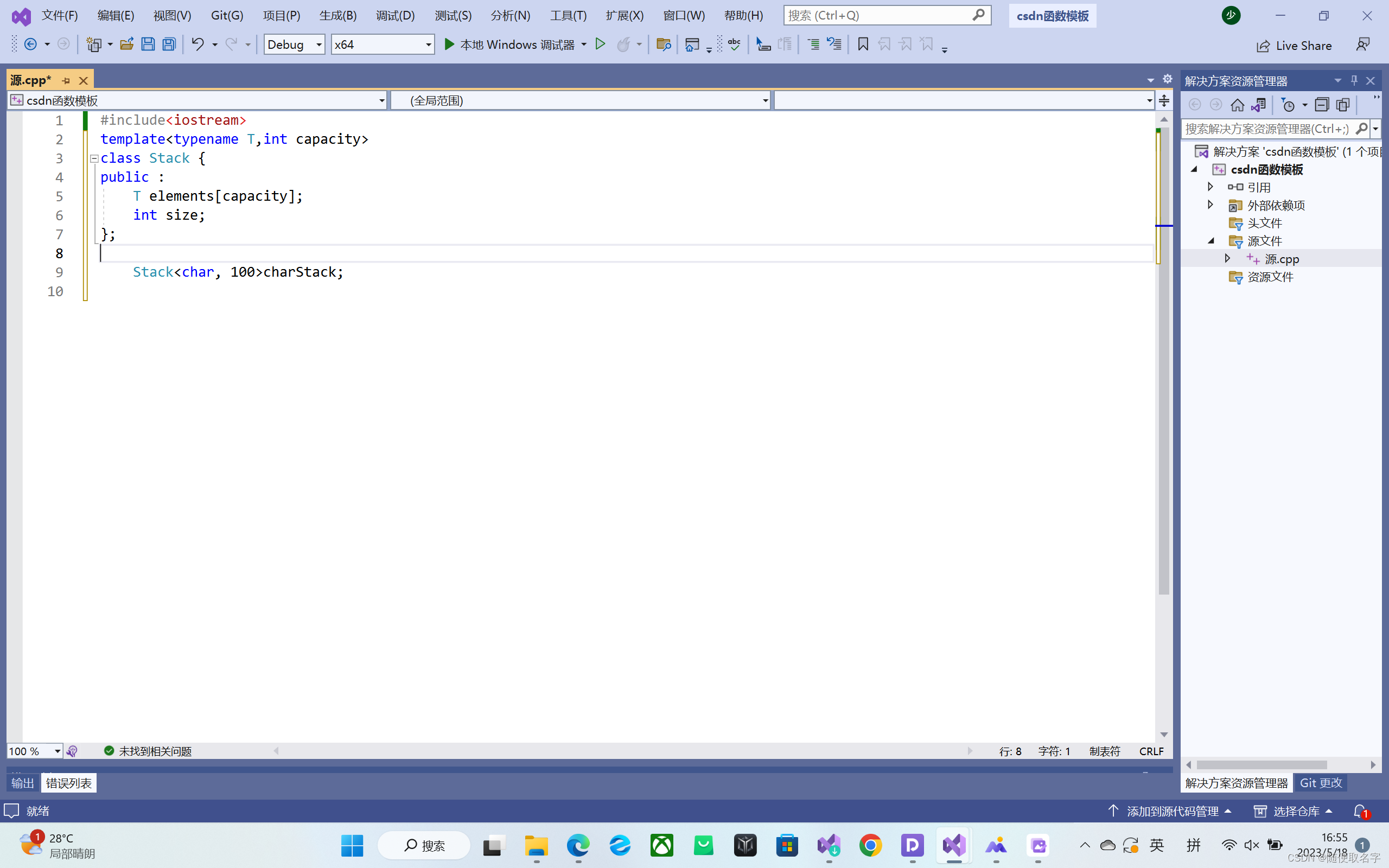Open the notifications bell in status bar

(1360, 810)
